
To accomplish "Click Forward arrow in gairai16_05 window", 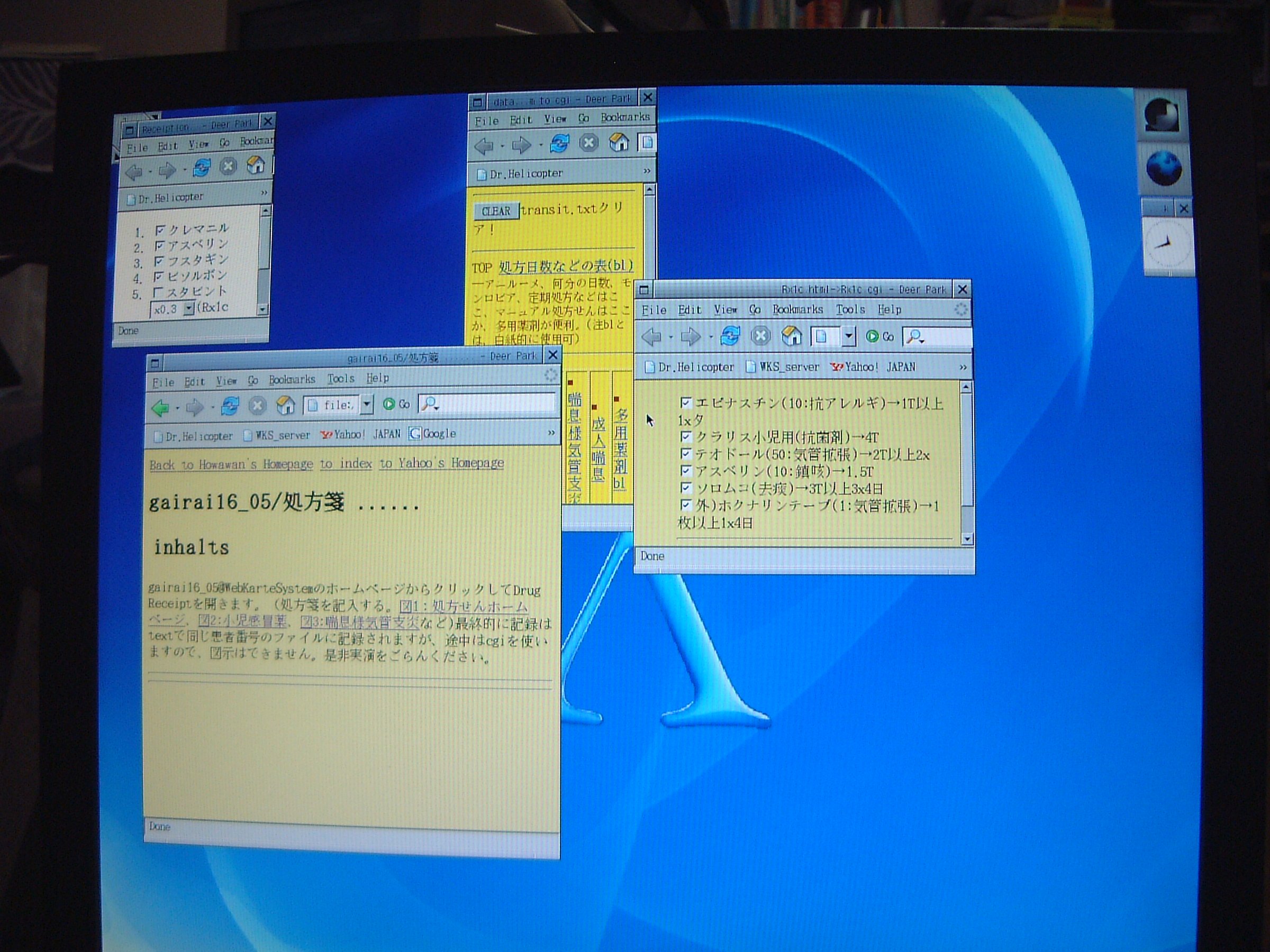I will point(195,407).
